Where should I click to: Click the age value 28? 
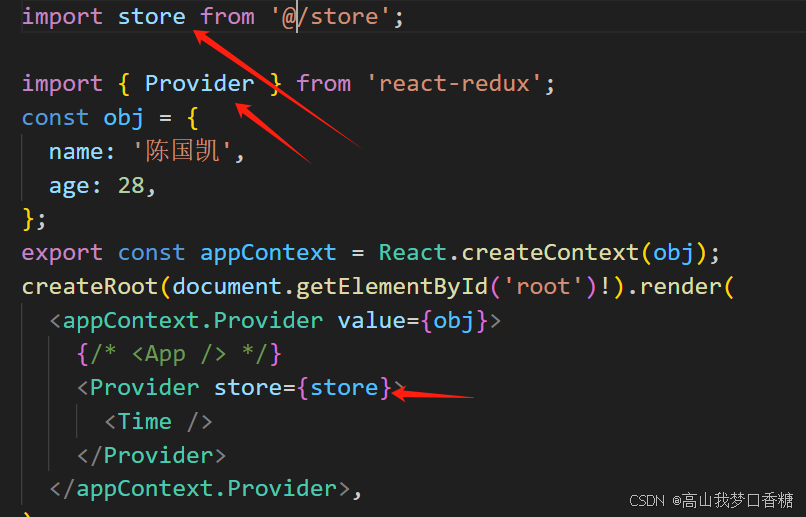[132, 186]
